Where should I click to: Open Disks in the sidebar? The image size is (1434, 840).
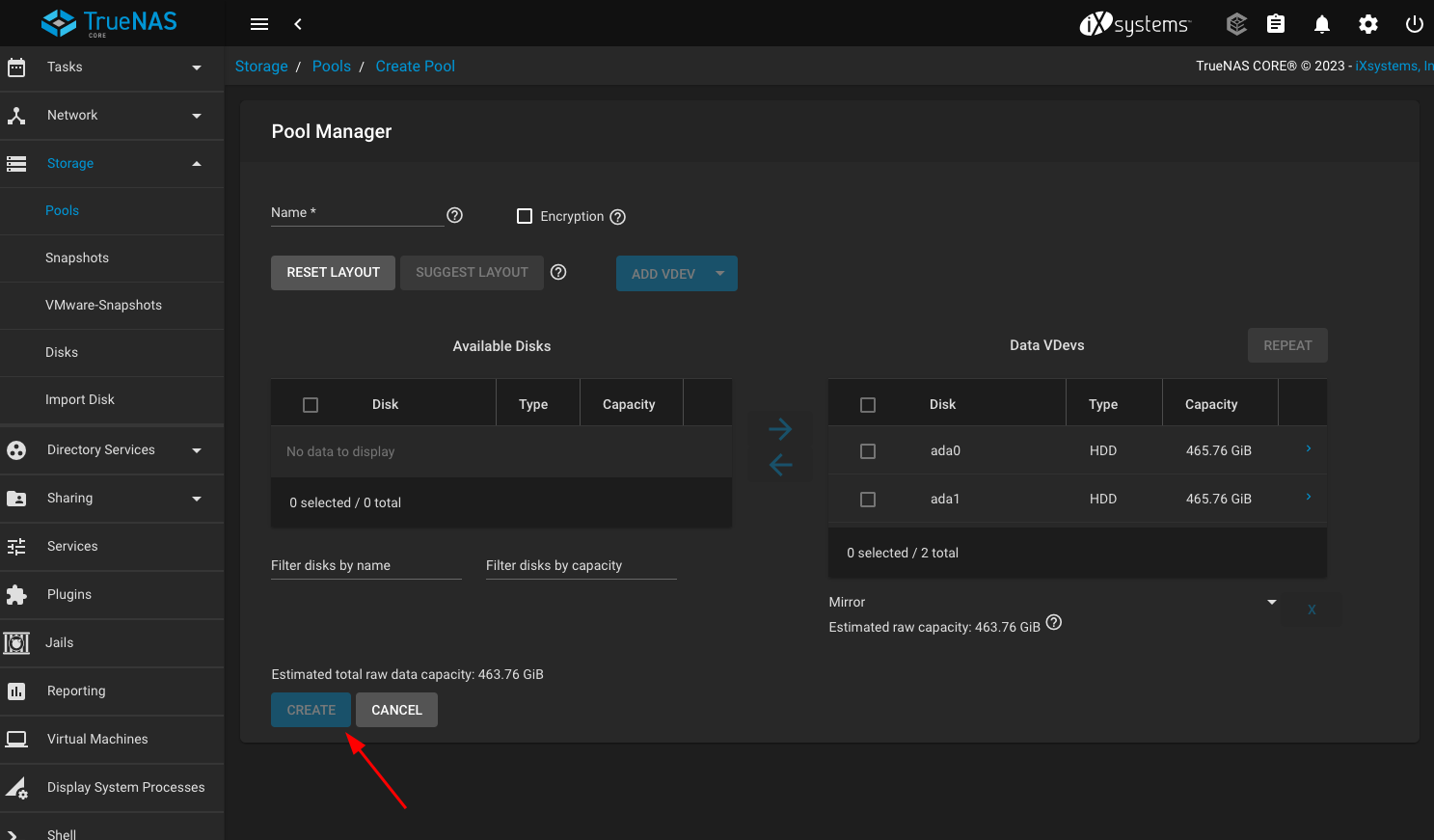pyautogui.click(x=62, y=352)
